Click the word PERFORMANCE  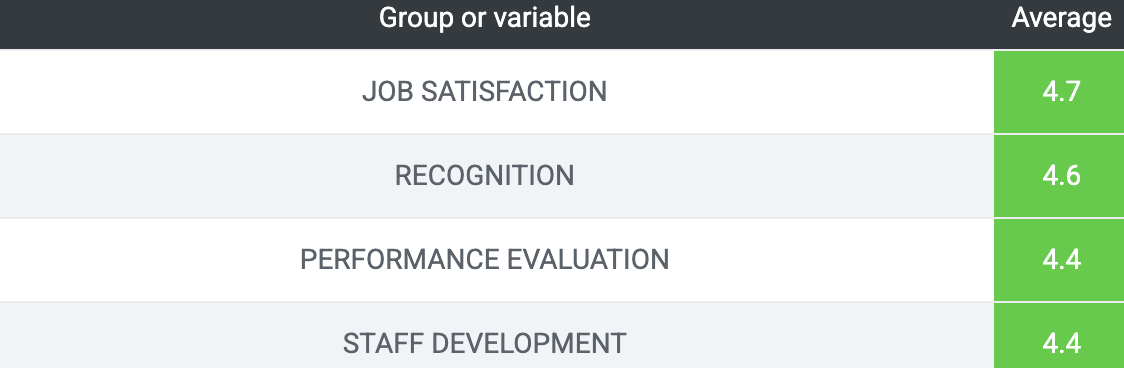point(400,260)
